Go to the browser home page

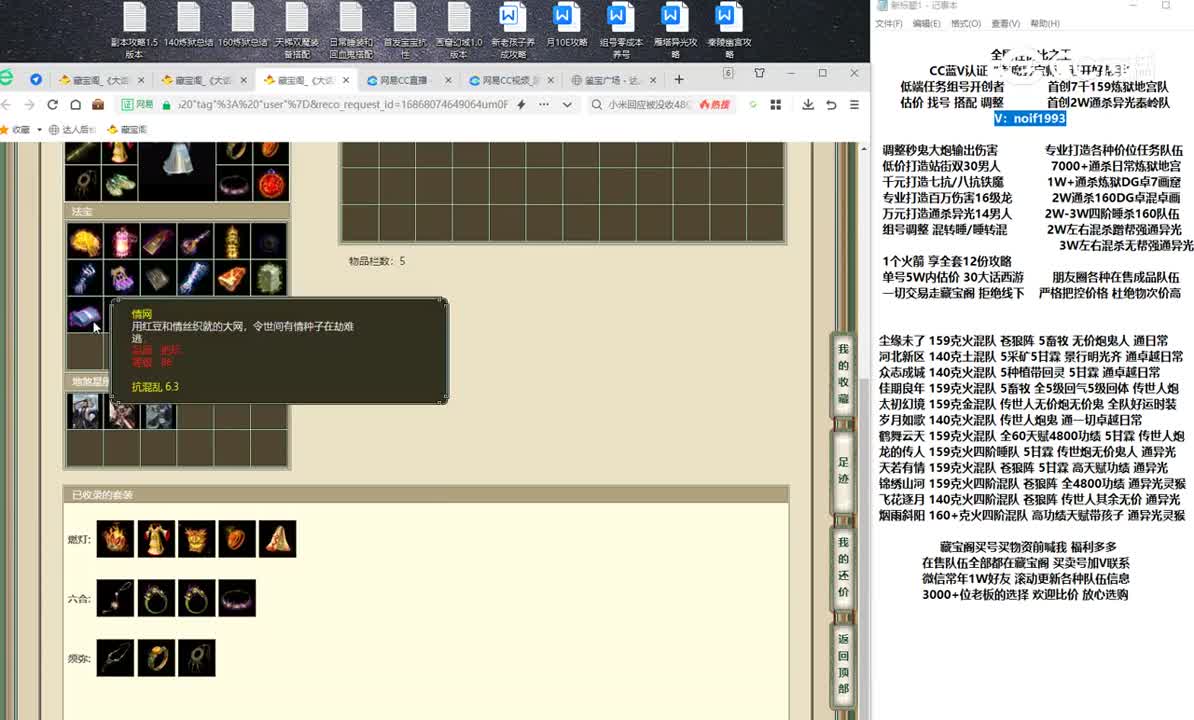(75, 104)
